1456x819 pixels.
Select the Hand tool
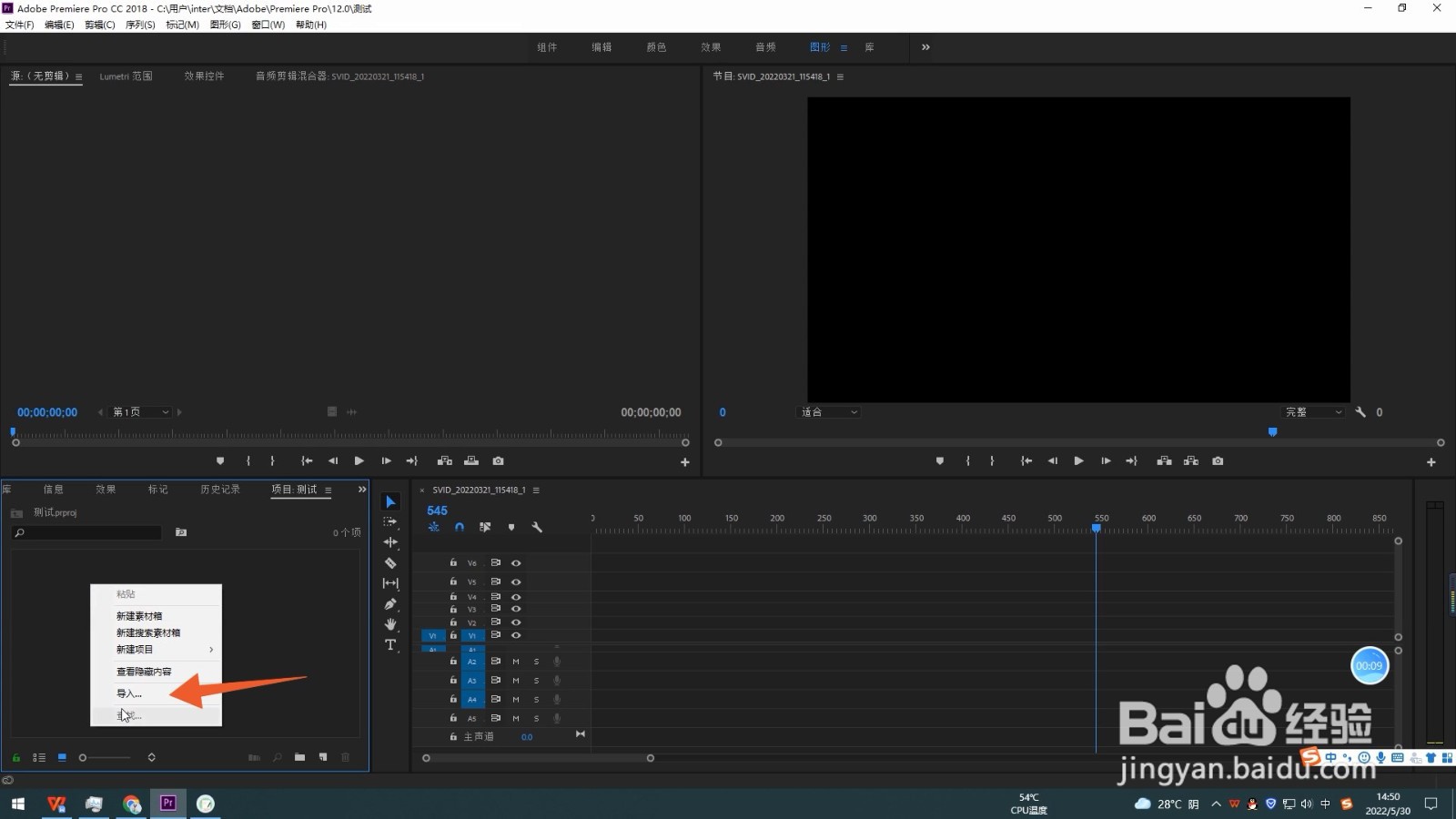coord(390,624)
